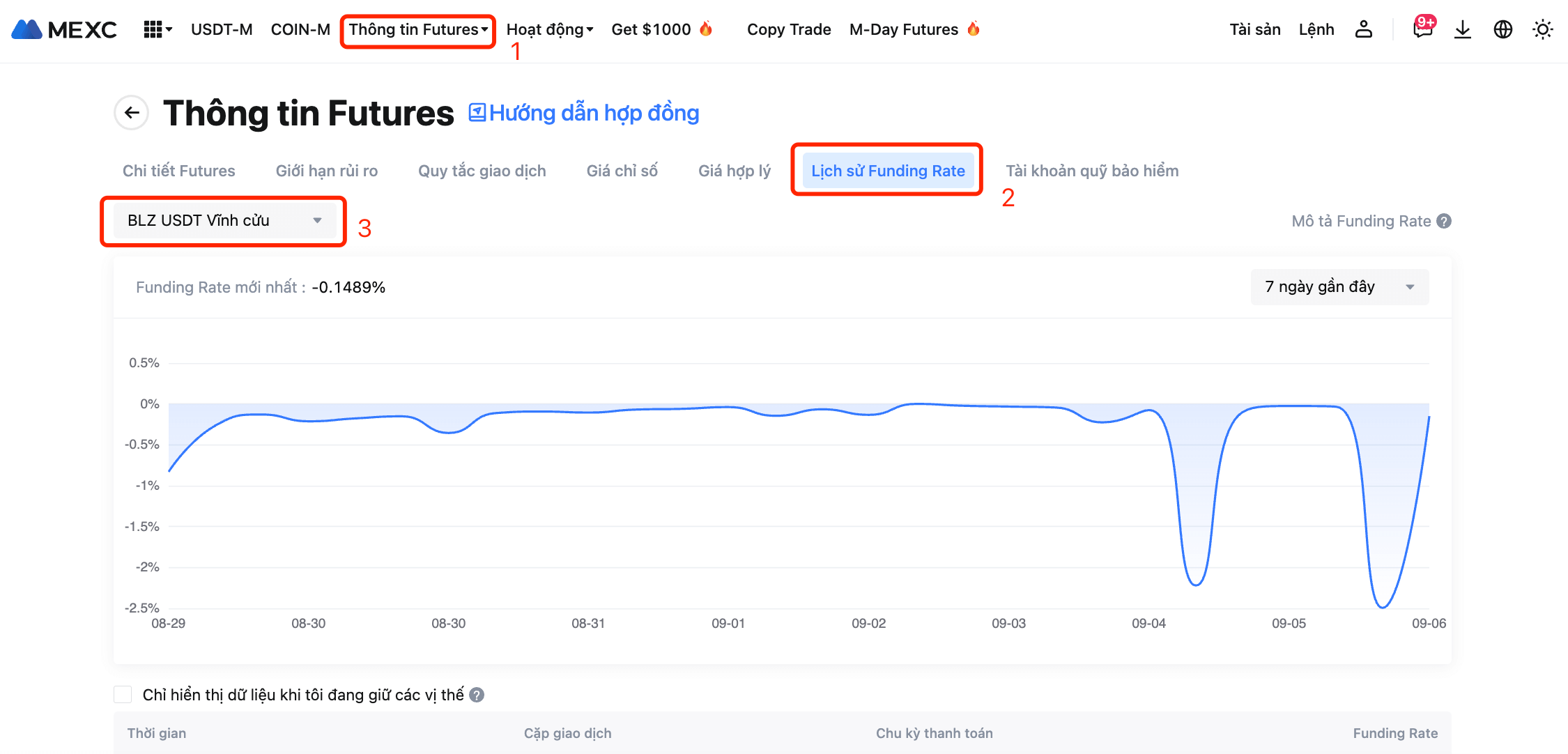Switch to the Giá chỉ số tab

[622, 171]
